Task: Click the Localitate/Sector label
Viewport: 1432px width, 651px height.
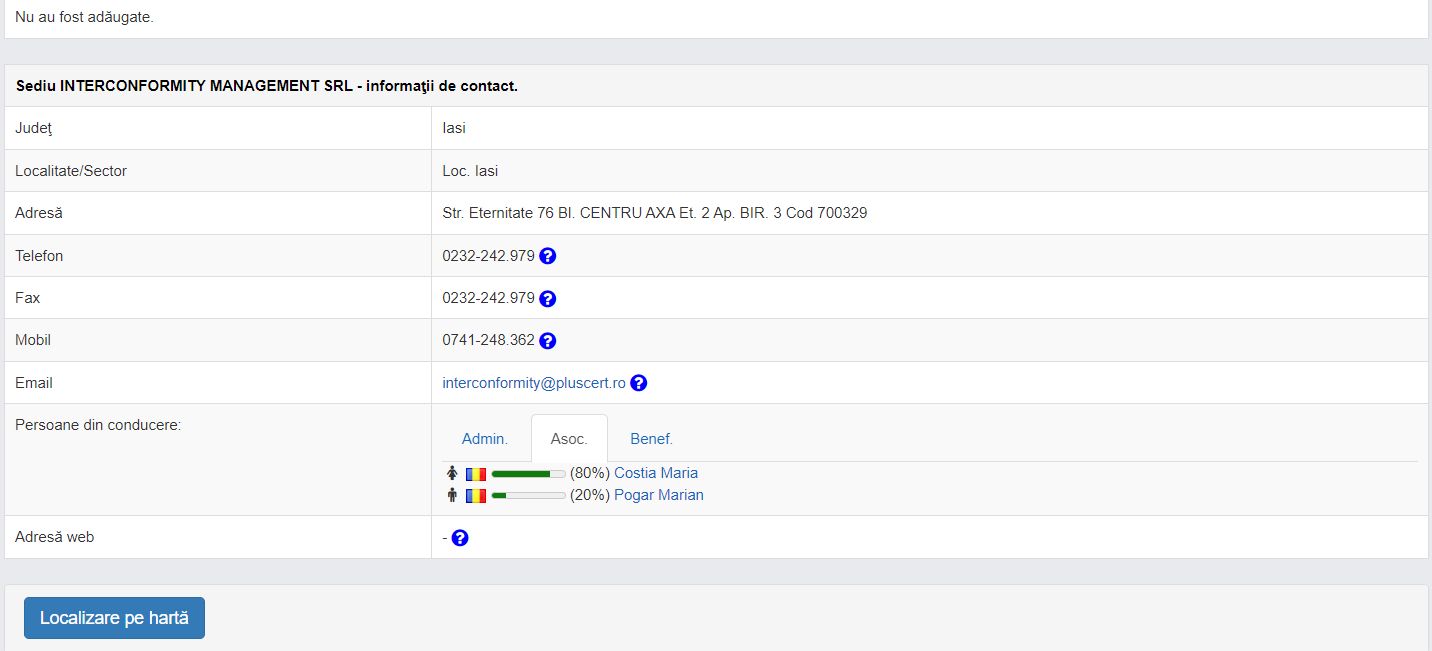Action: click(71, 171)
